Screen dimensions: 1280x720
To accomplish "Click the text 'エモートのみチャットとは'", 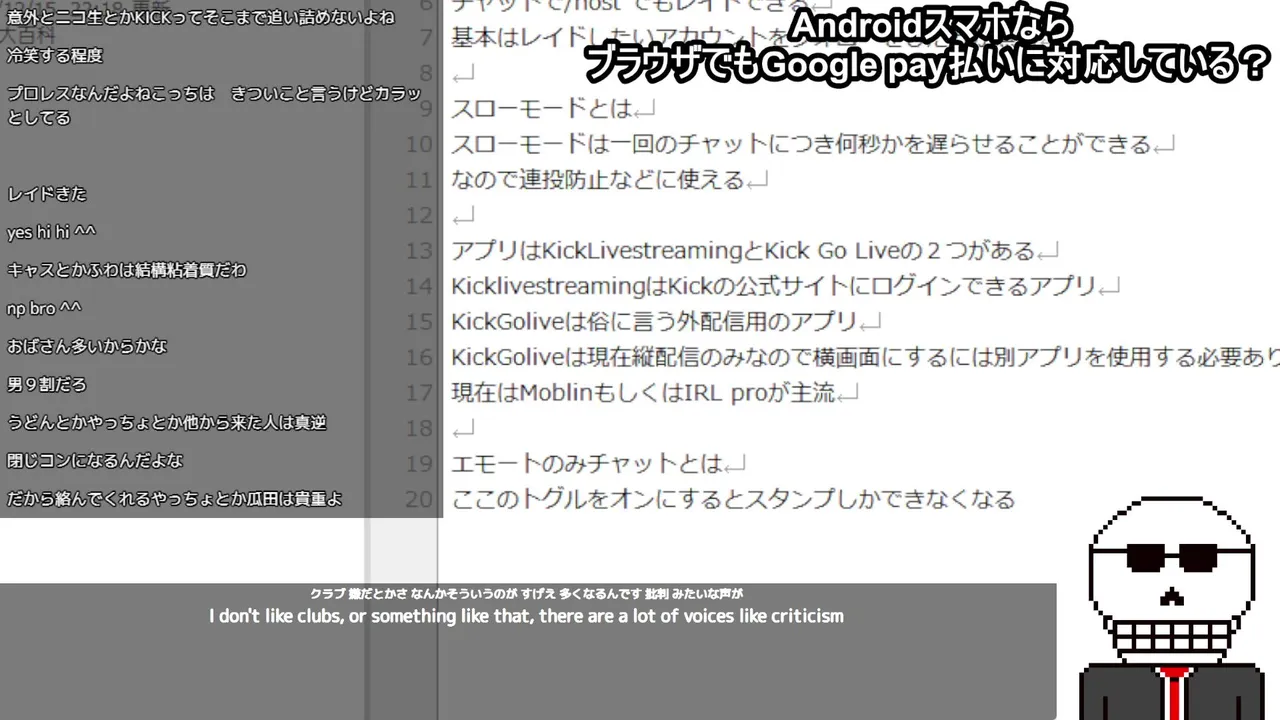I will 587,464.
